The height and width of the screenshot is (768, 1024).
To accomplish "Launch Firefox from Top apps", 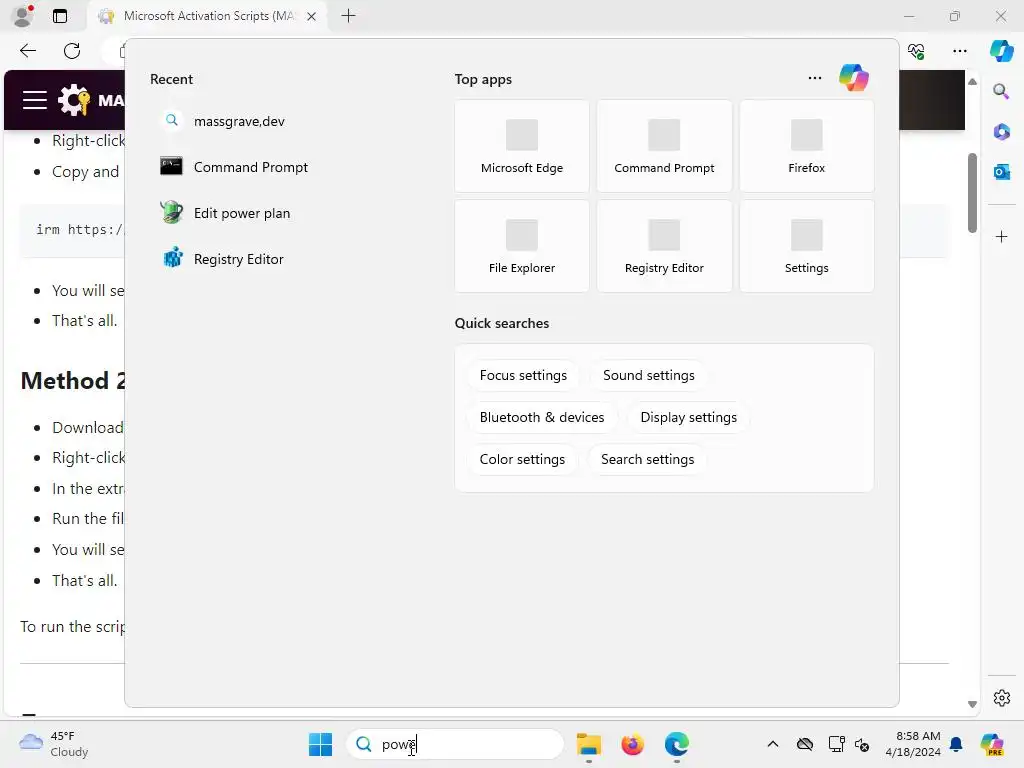I will (x=807, y=146).
